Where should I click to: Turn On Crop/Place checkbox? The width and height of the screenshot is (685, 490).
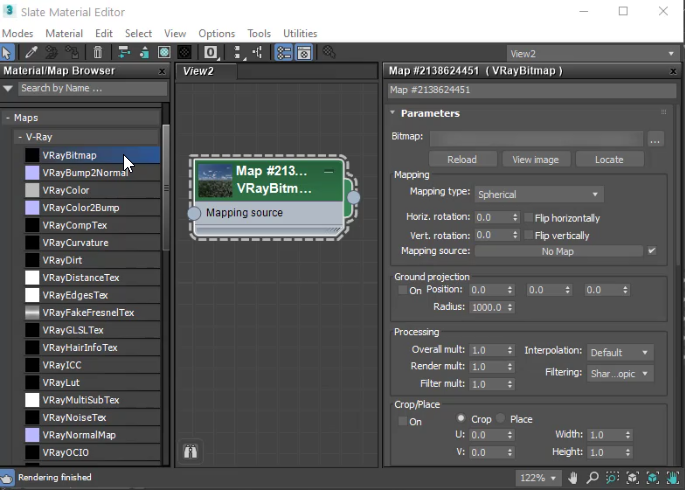403,421
